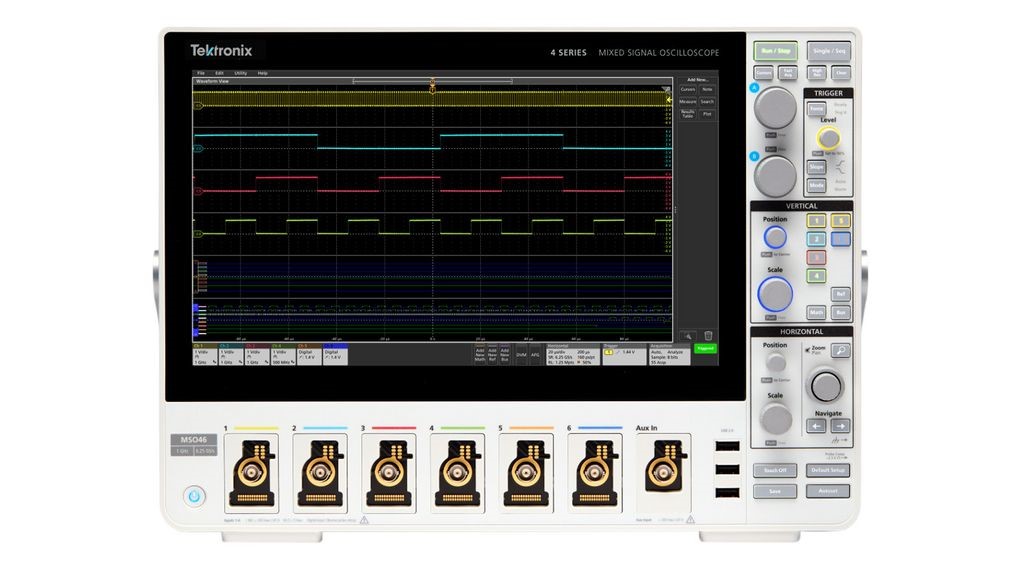Click the Measure button
The width and height of the screenshot is (1020, 570).
[x=687, y=102]
